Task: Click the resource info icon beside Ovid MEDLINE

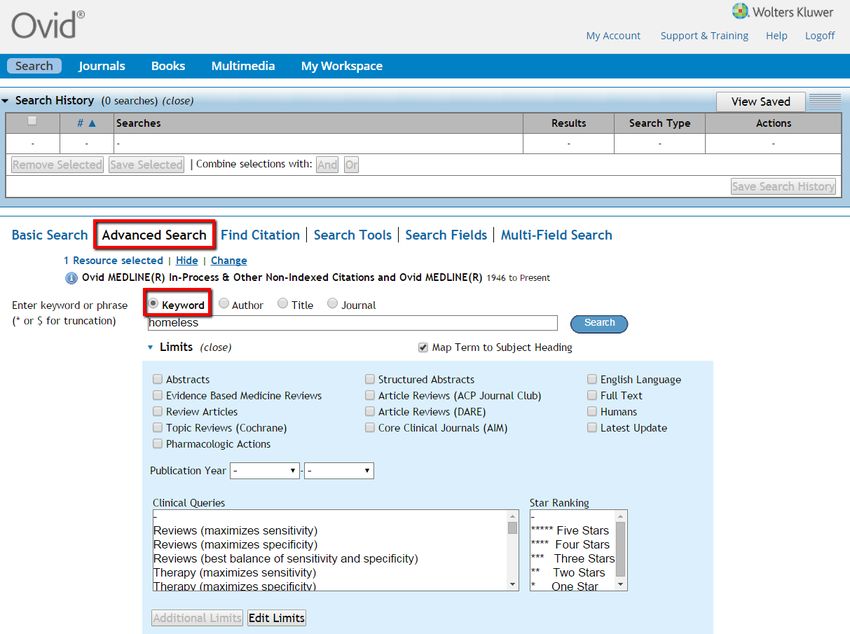Action: click(71, 278)
